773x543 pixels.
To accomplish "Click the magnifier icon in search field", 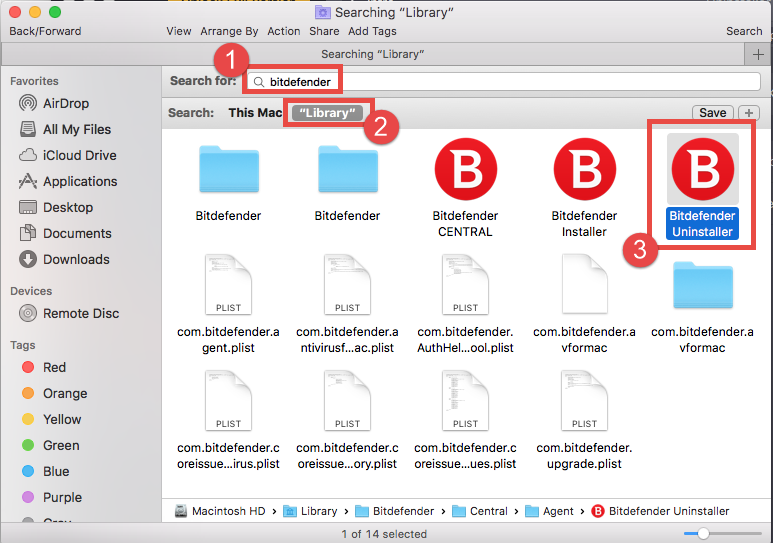I will (x=259, y=82).
